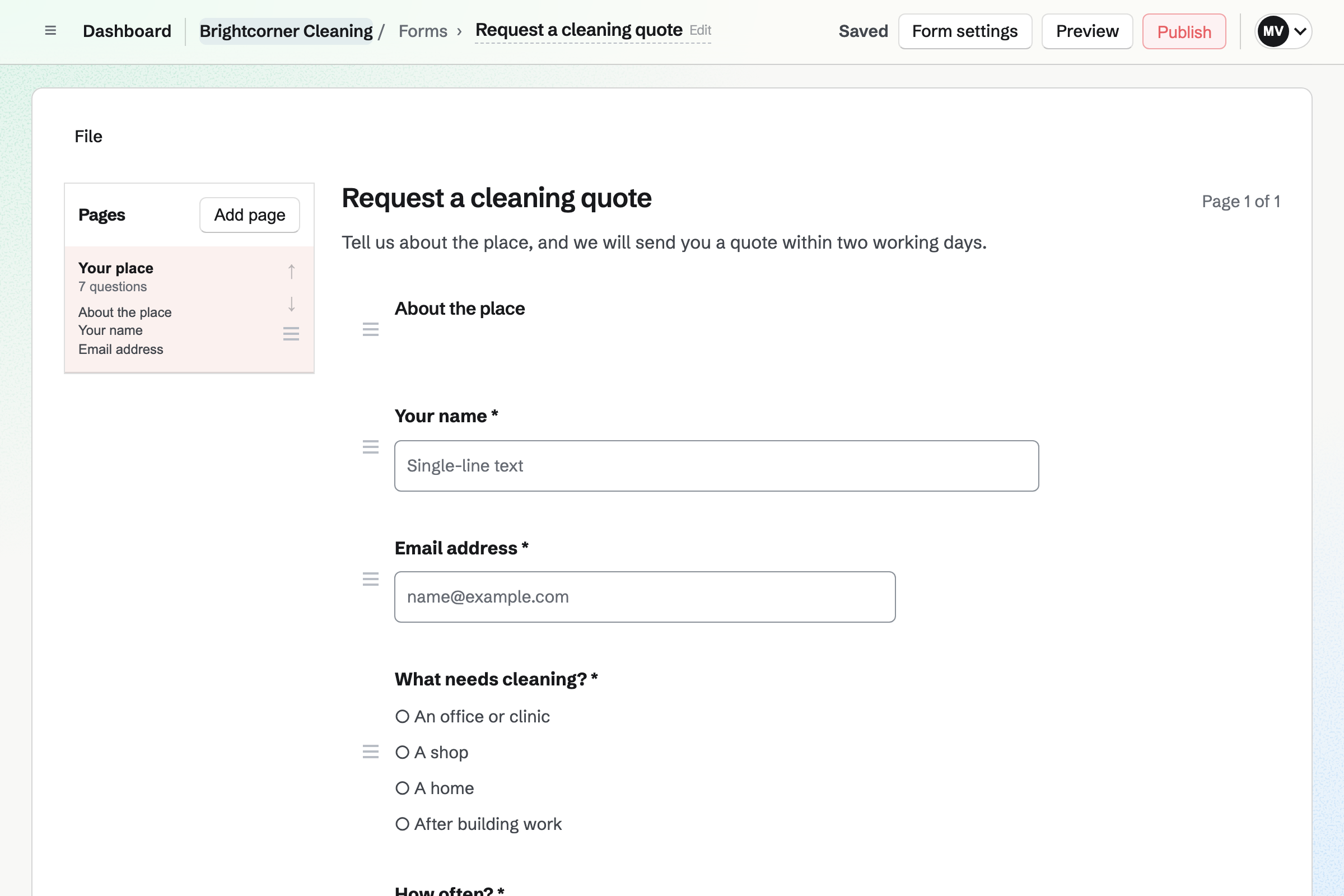Click the 'Page 1 of 1' indicator
This screenshot has height=896, width=1344.
pyautogui.click(x=1241, y=202)
